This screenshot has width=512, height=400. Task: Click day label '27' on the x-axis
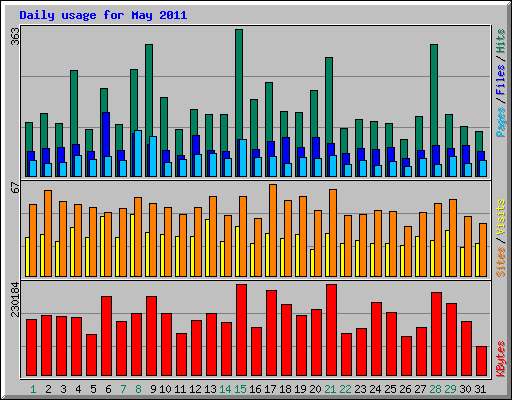[420, 389]
